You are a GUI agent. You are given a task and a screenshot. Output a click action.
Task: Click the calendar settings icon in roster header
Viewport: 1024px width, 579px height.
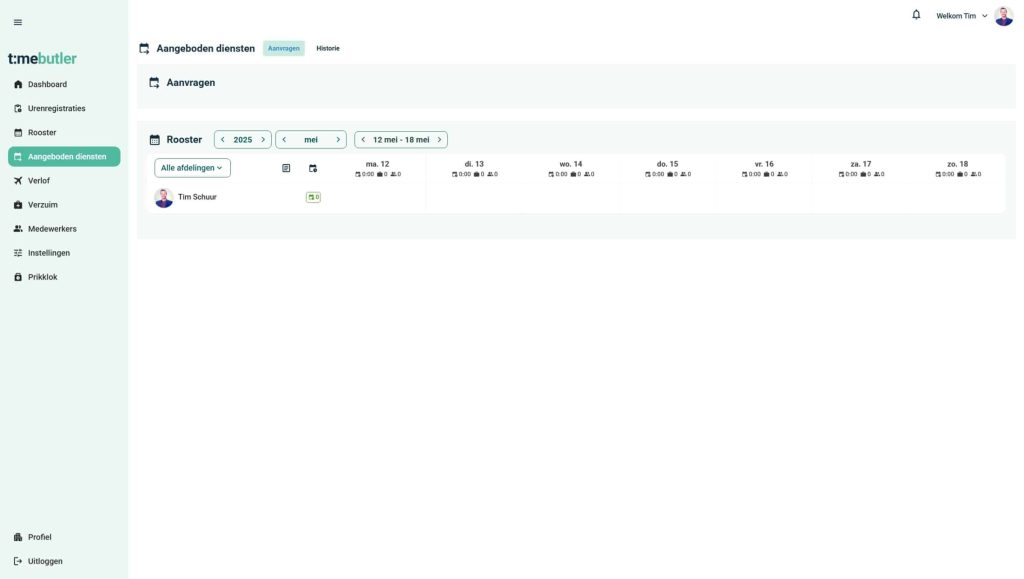pyautogui.click(x=313, y=168)
